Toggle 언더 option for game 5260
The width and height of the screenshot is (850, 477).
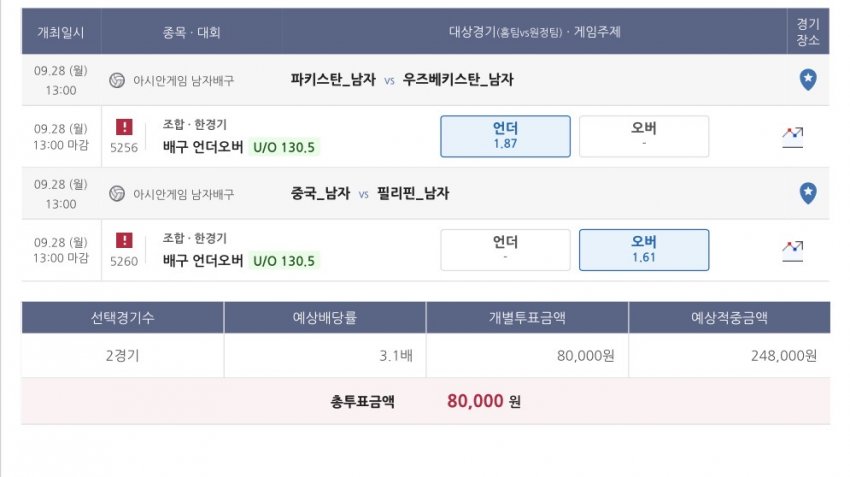point(505,250)
